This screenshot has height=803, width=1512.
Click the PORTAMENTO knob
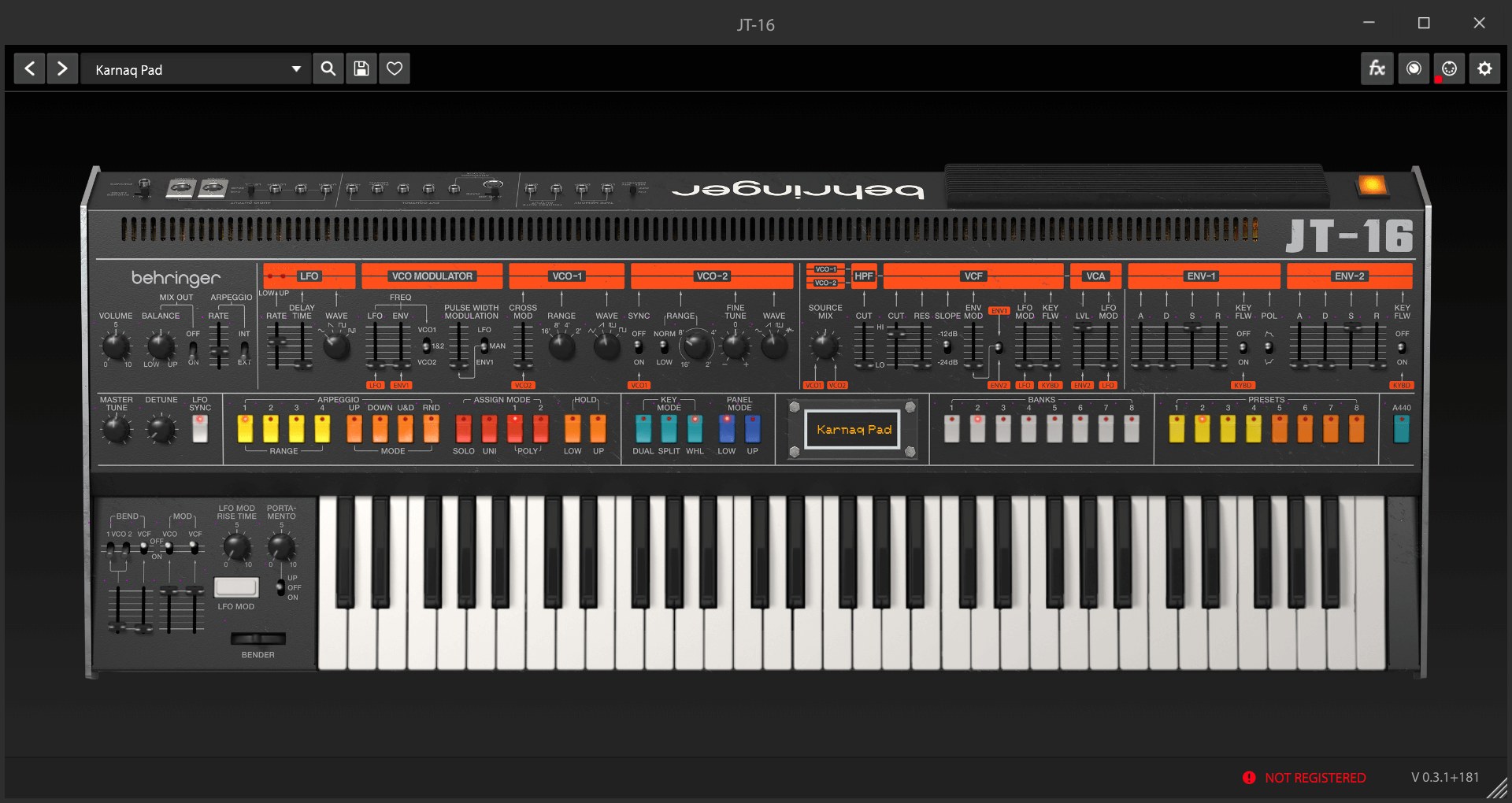pos(281,546)
